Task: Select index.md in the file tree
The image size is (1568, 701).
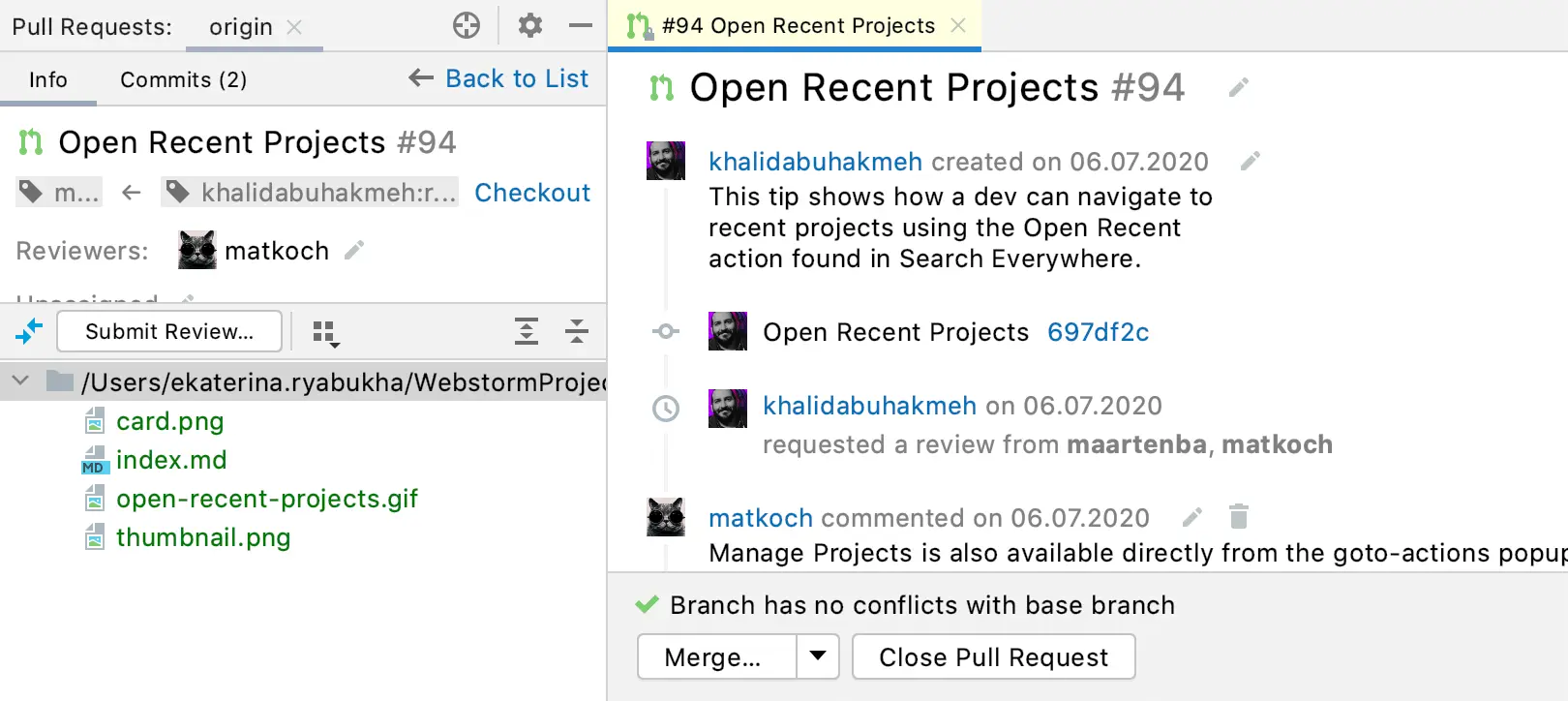Action: [171, 460]
